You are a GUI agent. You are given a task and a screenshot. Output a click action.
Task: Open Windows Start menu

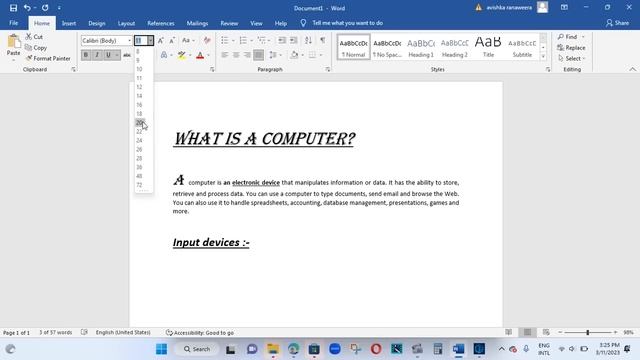(161, 349)
